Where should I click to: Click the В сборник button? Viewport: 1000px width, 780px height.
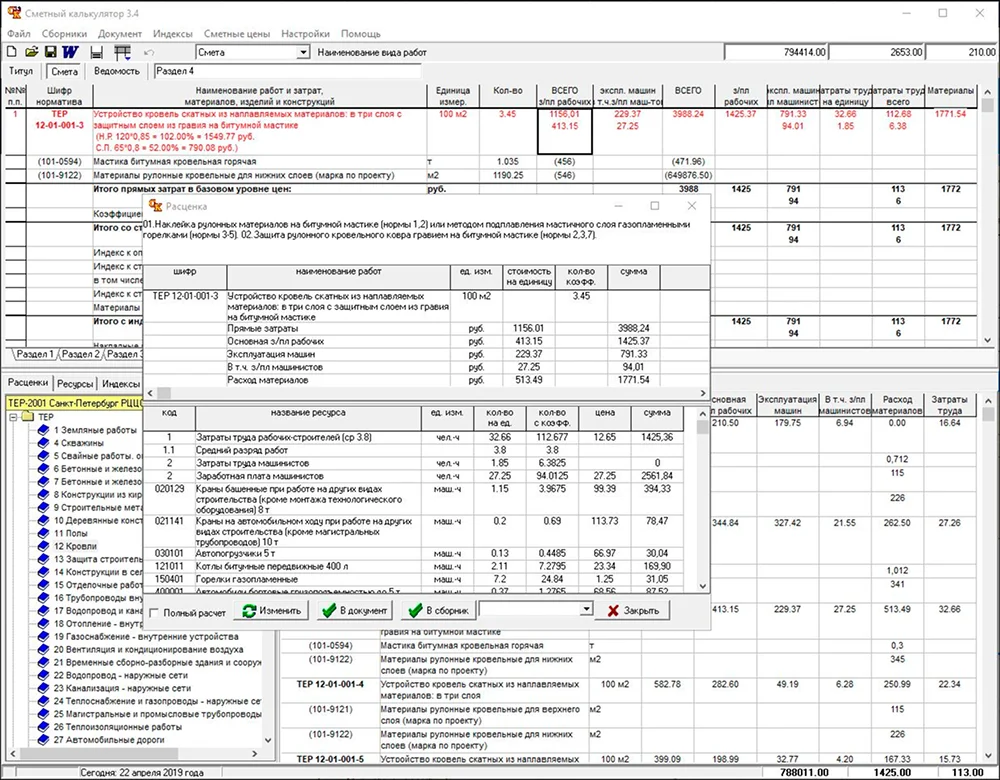[x=439, y=611]
